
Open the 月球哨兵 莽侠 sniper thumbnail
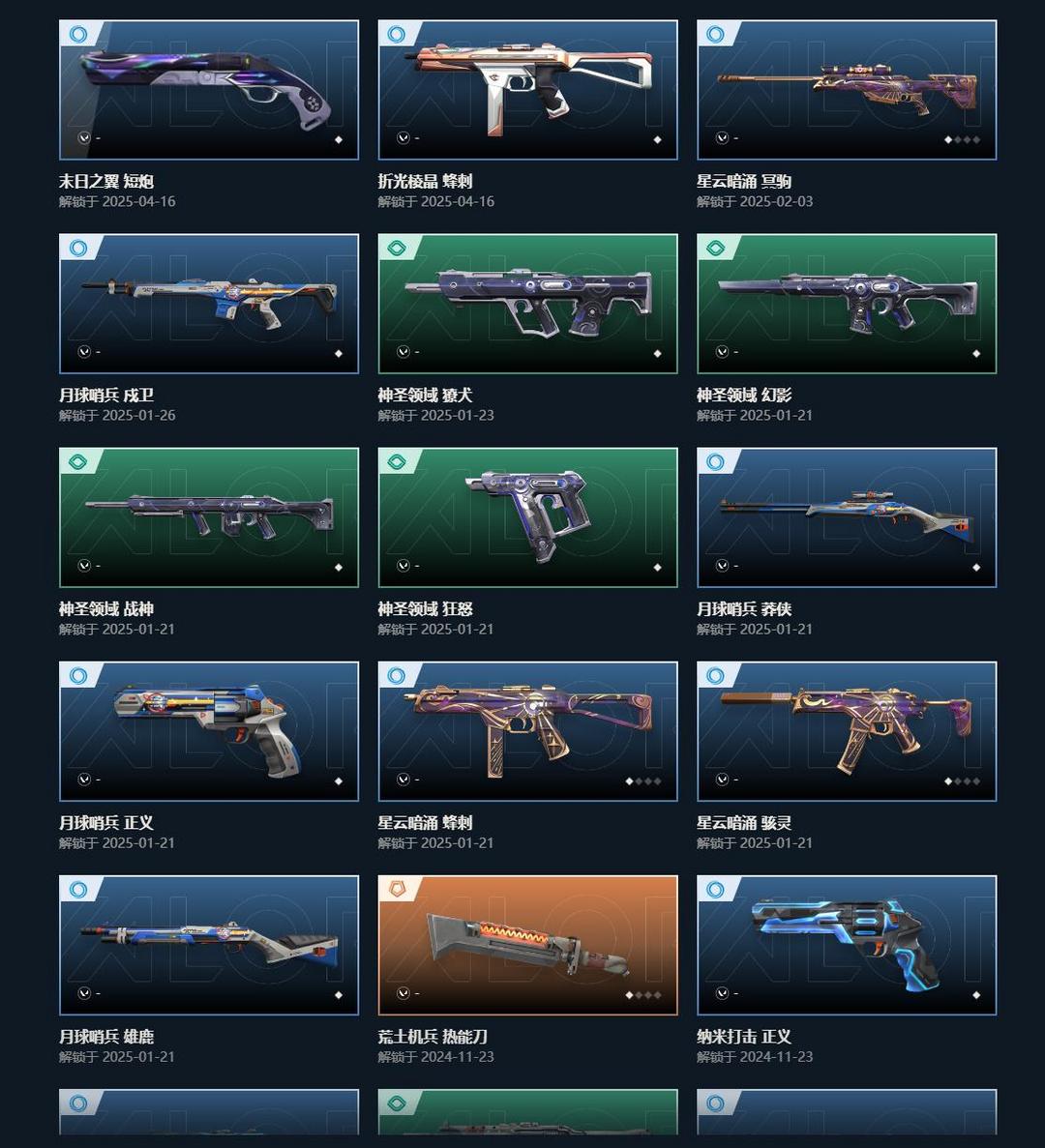(x=847, y=517)
